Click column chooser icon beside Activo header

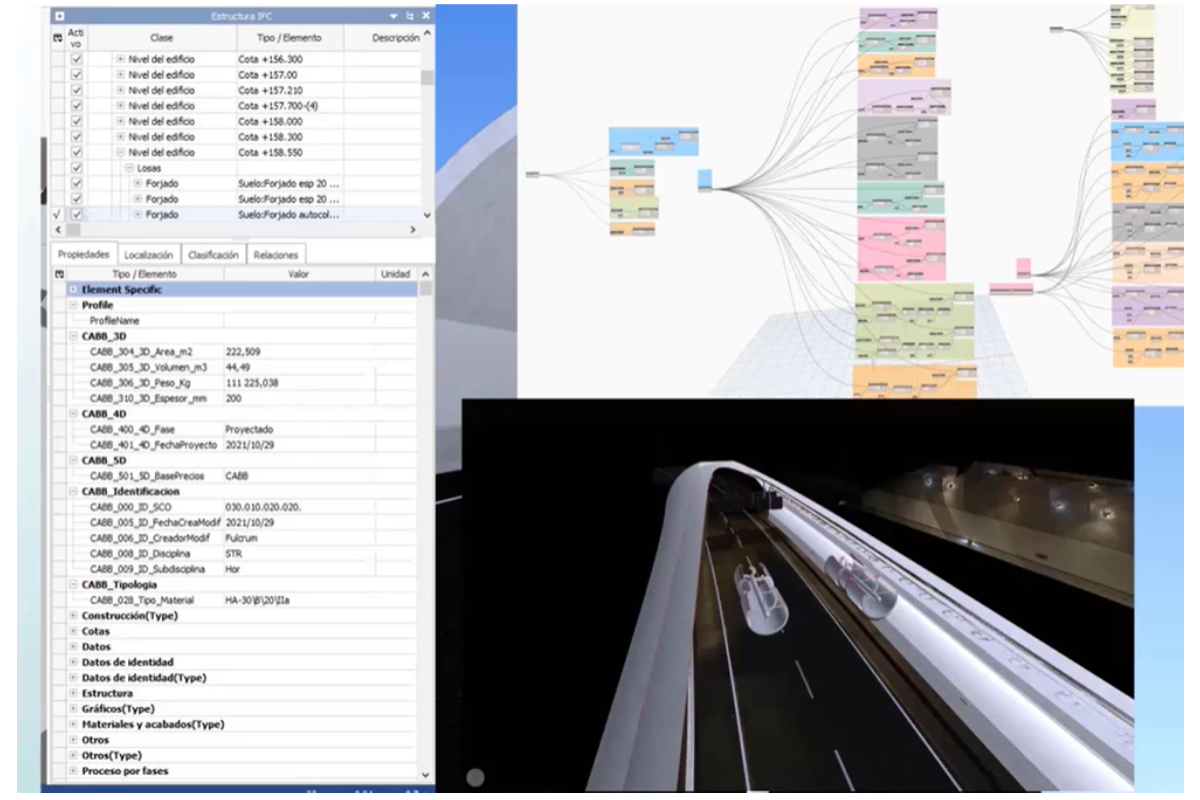[x=57, y=38]
